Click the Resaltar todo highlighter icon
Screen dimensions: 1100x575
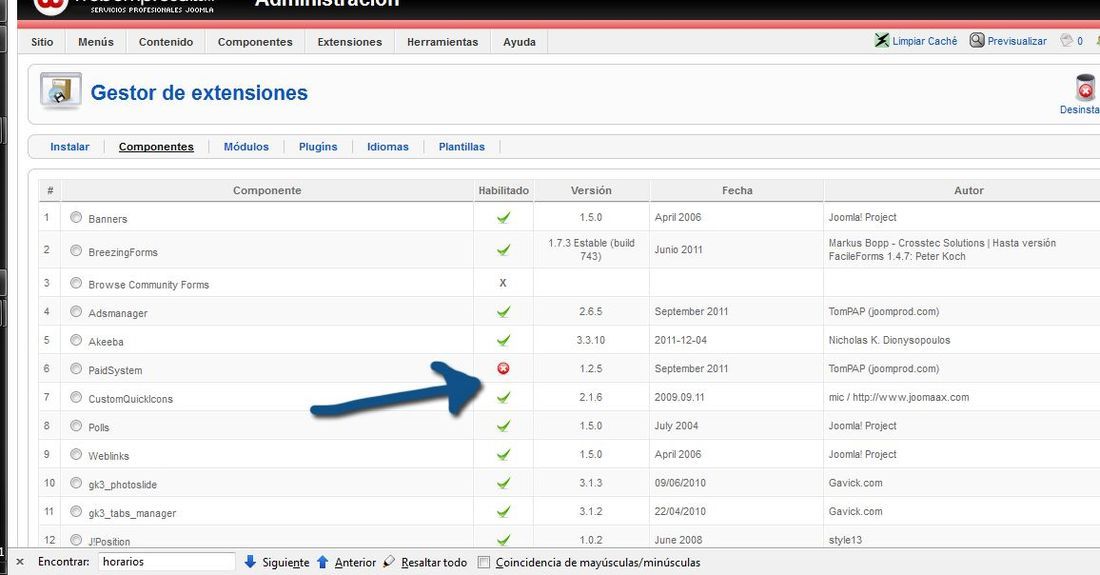coord(389,562)
